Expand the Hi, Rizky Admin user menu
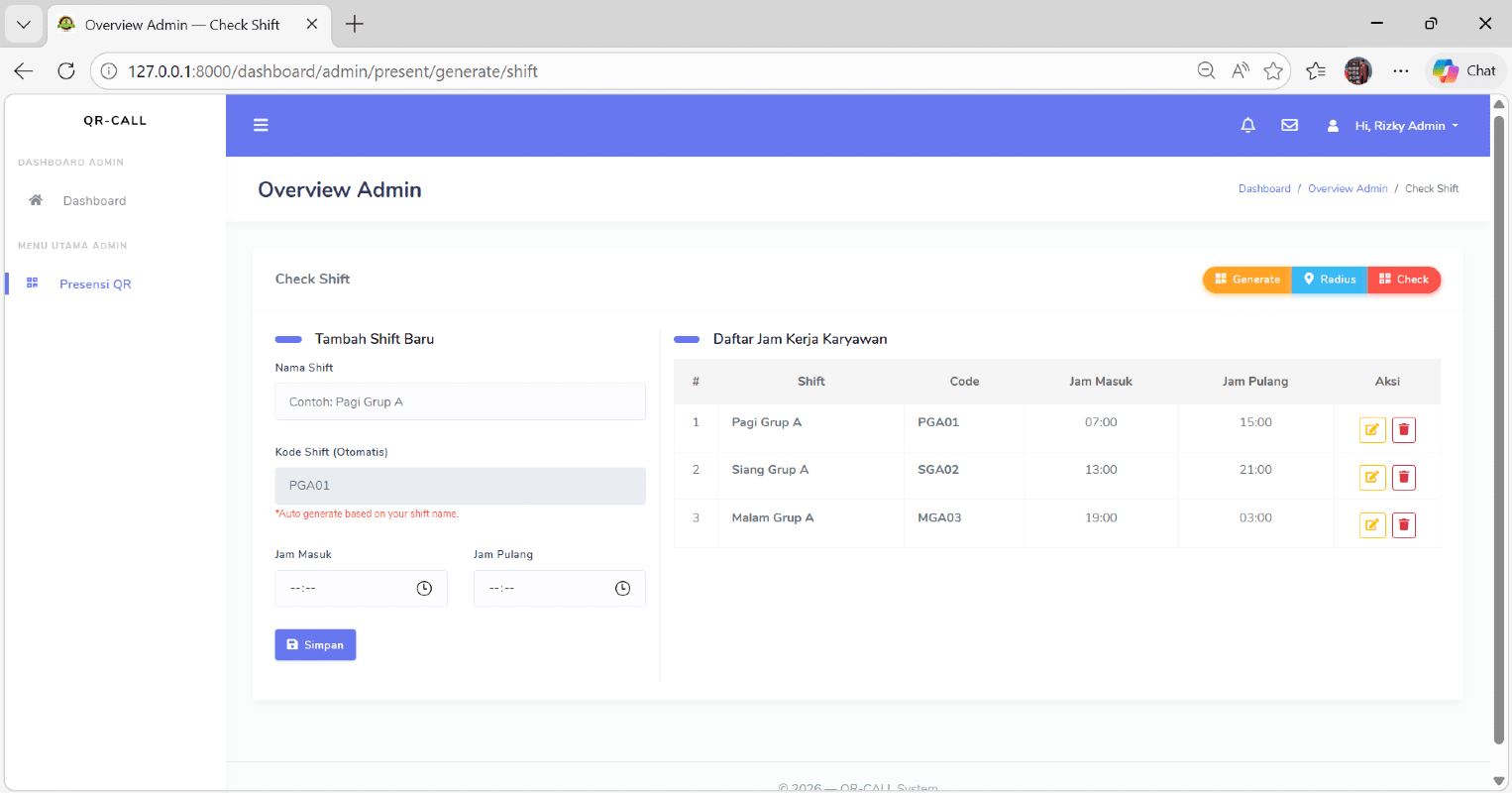Image resolution: width=1512 pixels, height=793 pixels. (1392, 126)
